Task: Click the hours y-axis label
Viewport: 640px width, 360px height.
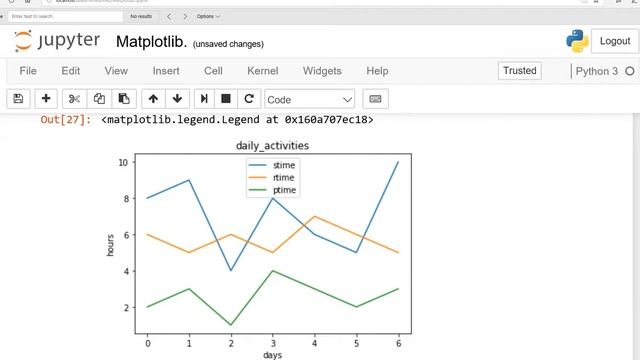Action: click(x=110, y=245)
